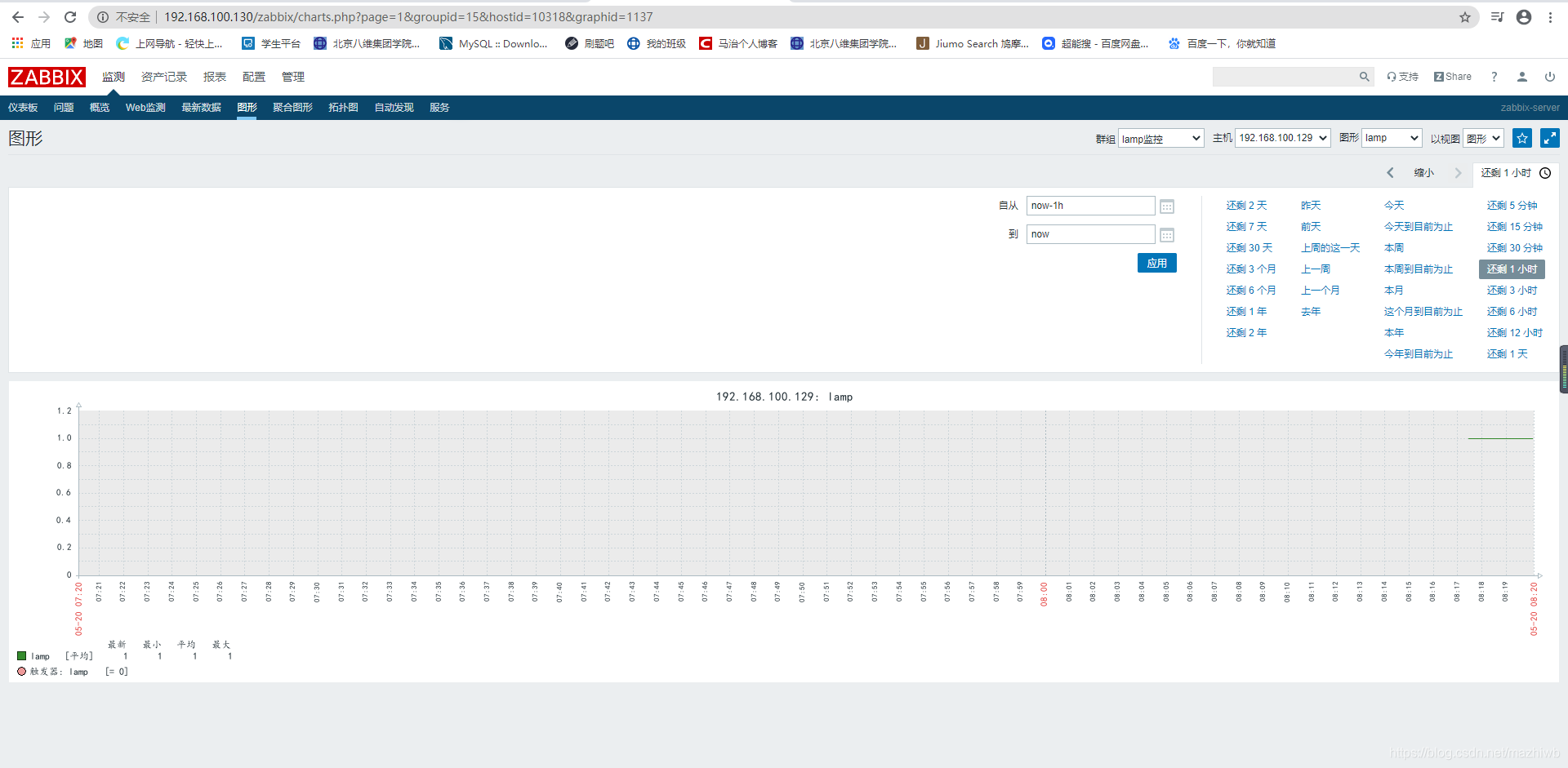The image size is (1568, 768).
Task: Open the 管理 main menu
Action: (x=293, y=77)
